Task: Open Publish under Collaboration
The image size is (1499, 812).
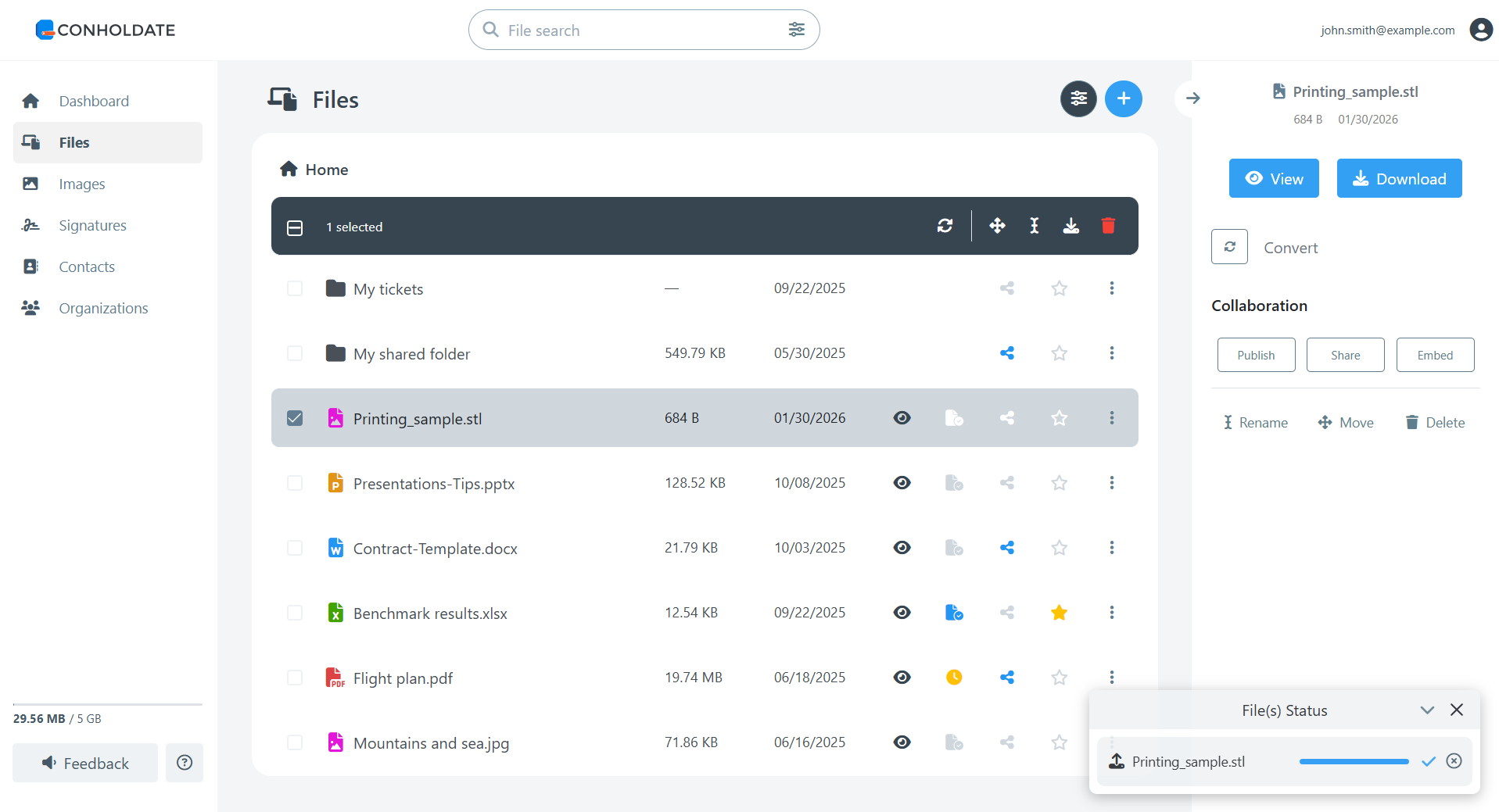Action: pos(1256,355)
